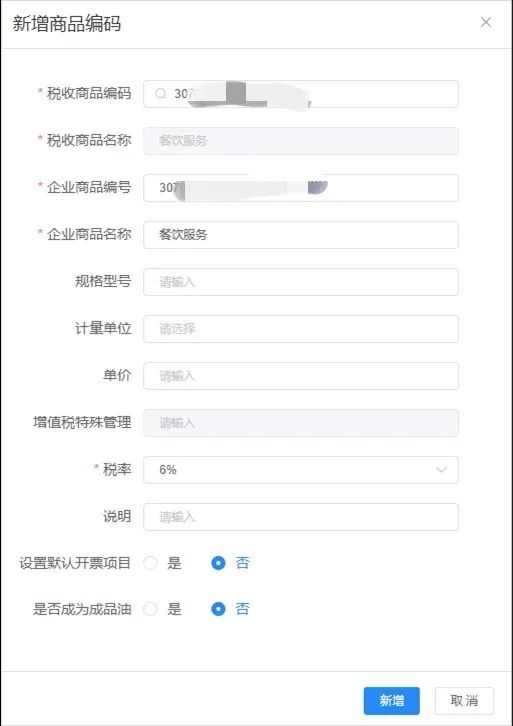Click the blue 新增 button
Viewport: 513px width, 726px height.
pyautogui.click(x=392, y=701)
